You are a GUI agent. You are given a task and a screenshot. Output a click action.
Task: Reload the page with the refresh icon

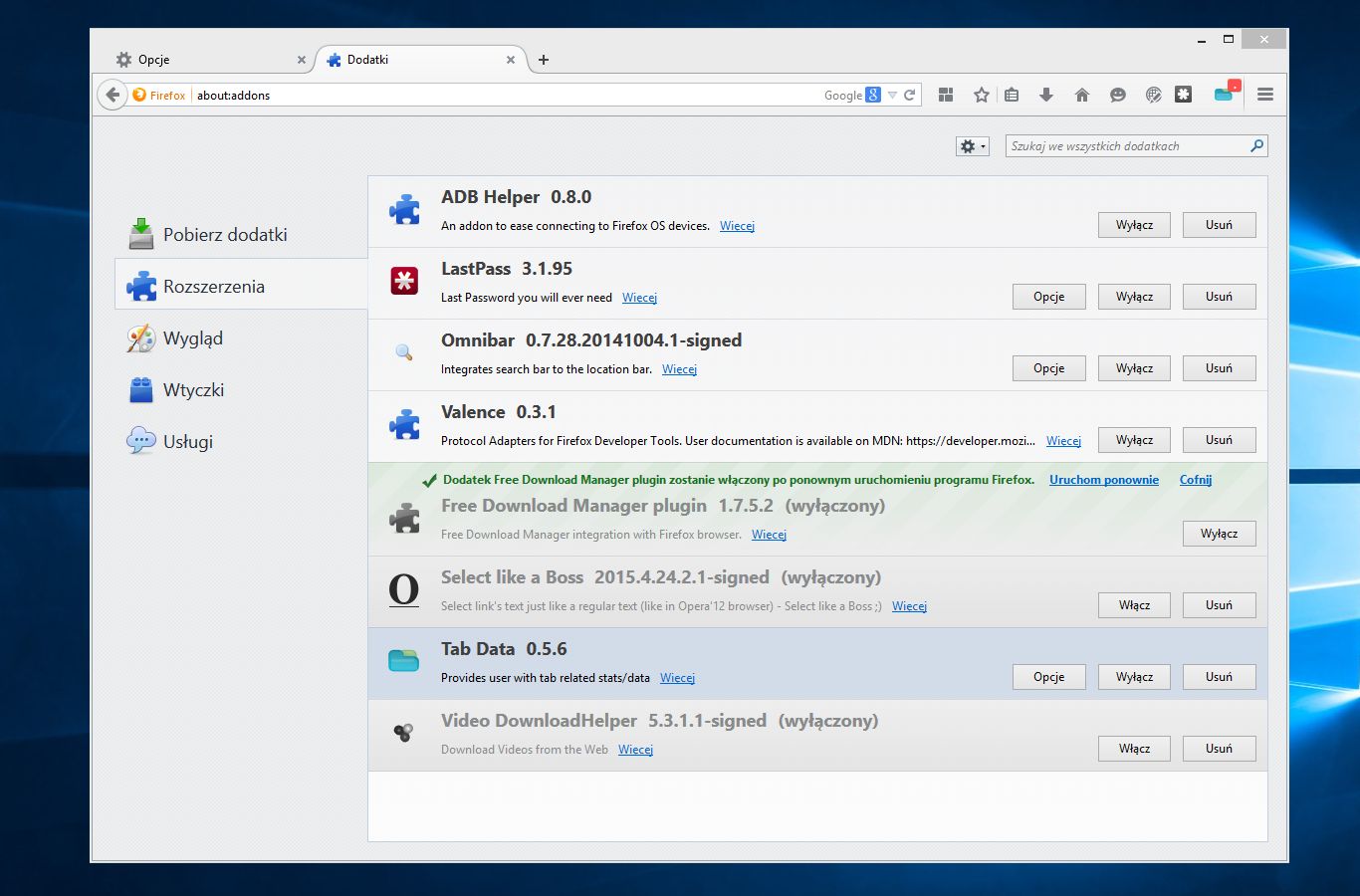pyautogui.click(x=909, y=95)
